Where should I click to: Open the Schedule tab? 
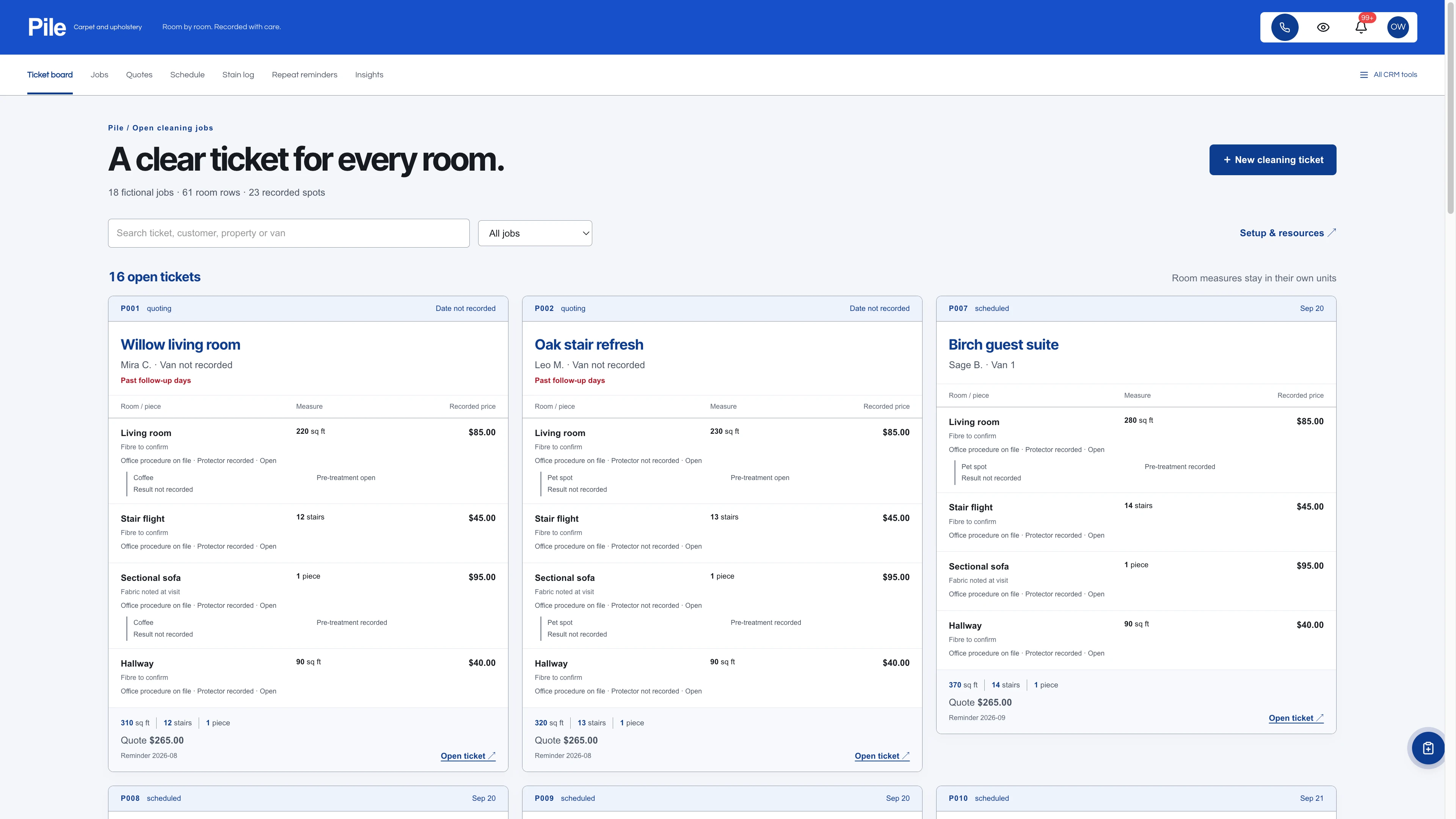click(187, 75)
